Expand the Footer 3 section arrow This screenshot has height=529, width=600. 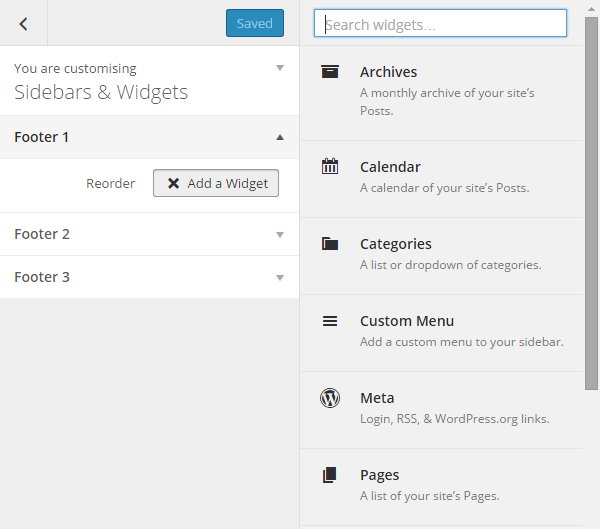pyautogui.click(x=280, y=278)
